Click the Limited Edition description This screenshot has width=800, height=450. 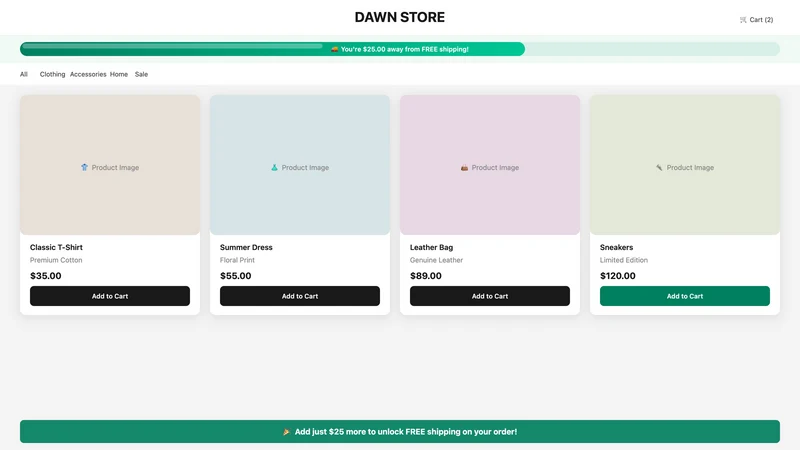623,260
